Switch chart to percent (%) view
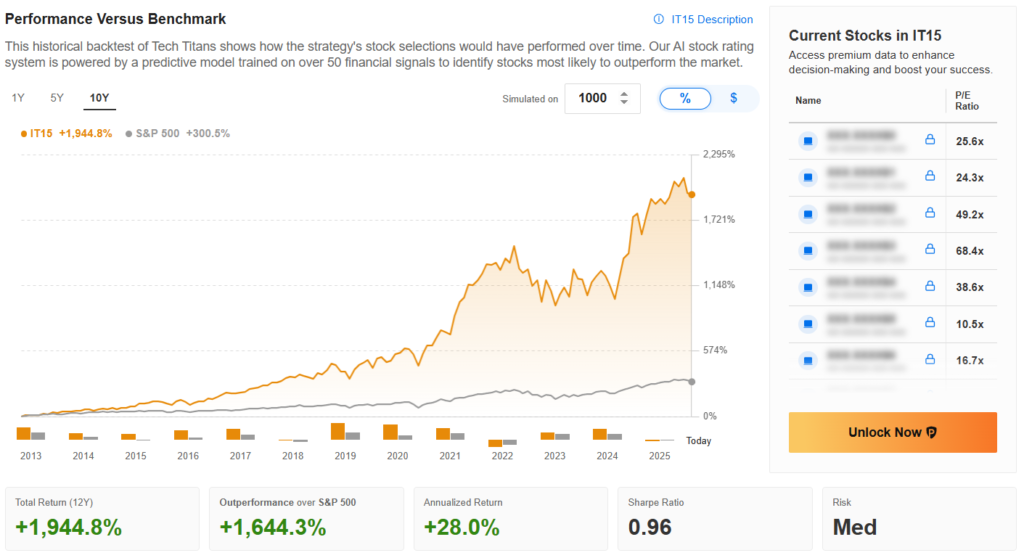 pos(685,98)
